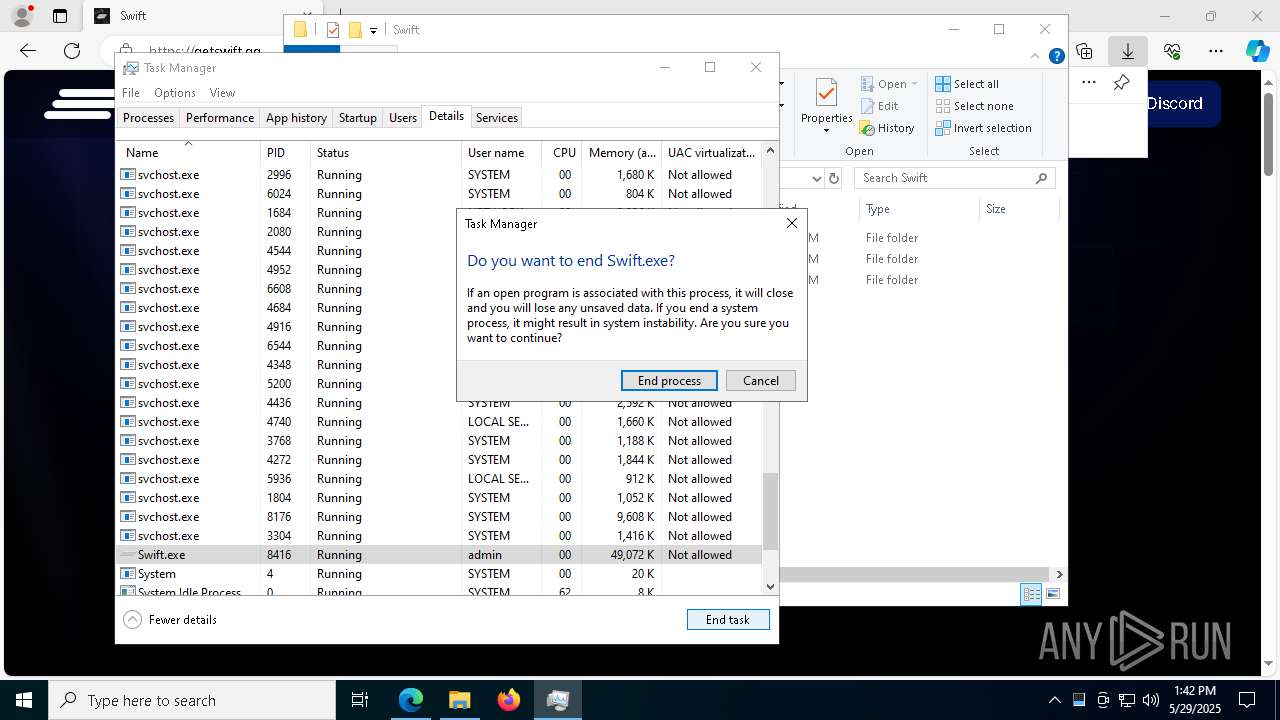Select svchost.exe with PID 6024
This screenshot has height=720, width=1280.
[439, 193]
